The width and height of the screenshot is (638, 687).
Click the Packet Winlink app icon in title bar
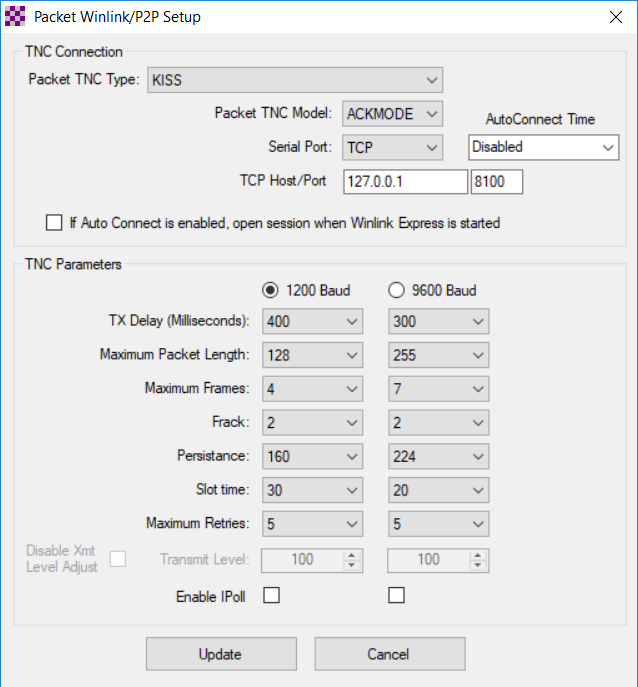tap(15, 17)
